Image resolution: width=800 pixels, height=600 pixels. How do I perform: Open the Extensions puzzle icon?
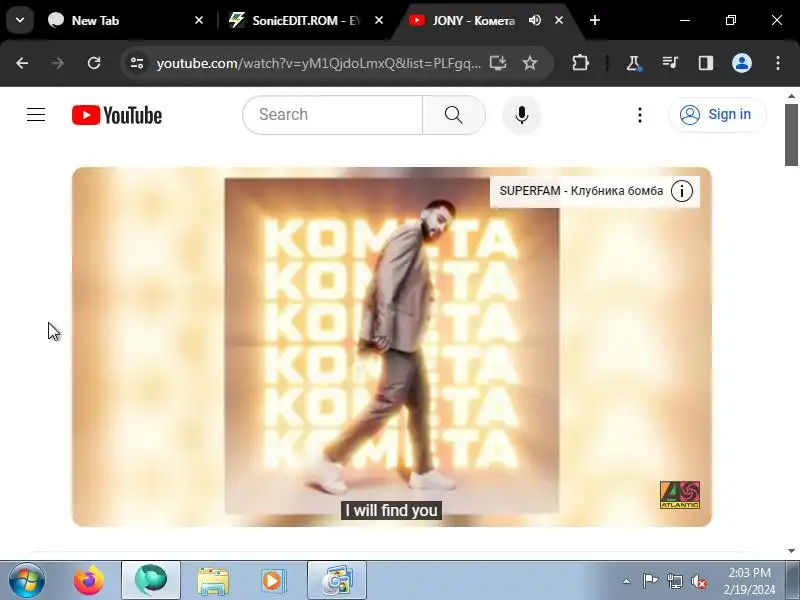click(581, 63)
